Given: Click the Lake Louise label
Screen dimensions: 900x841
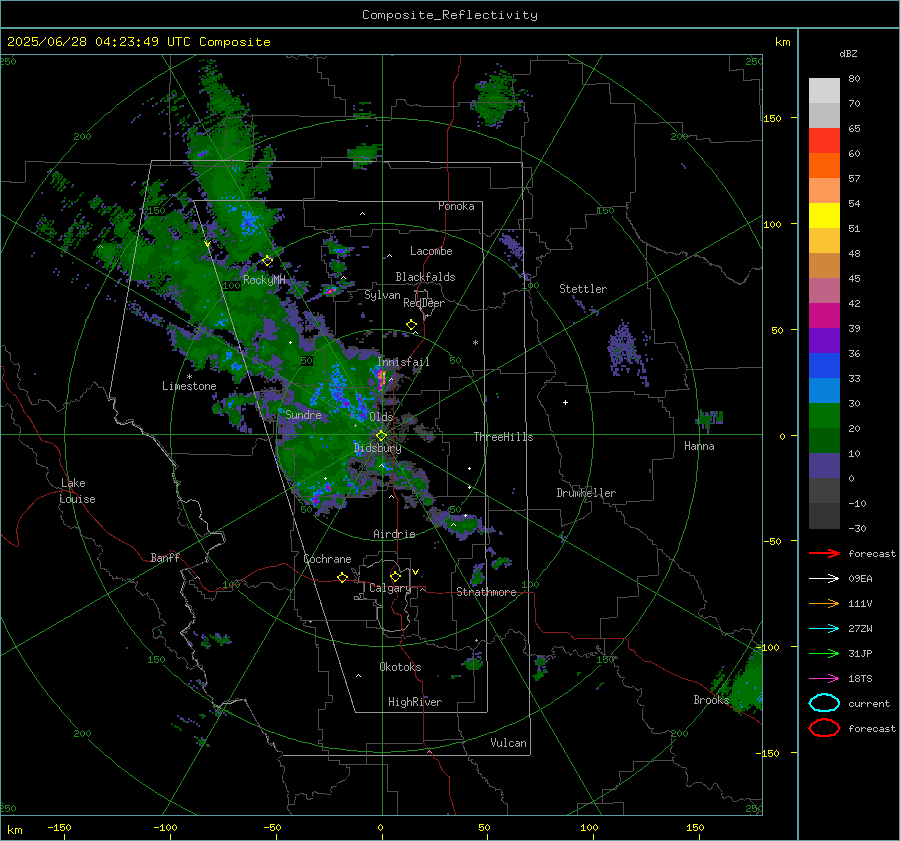Looking at the screenshot, I should pyautogui.click(x=77, y=491).
